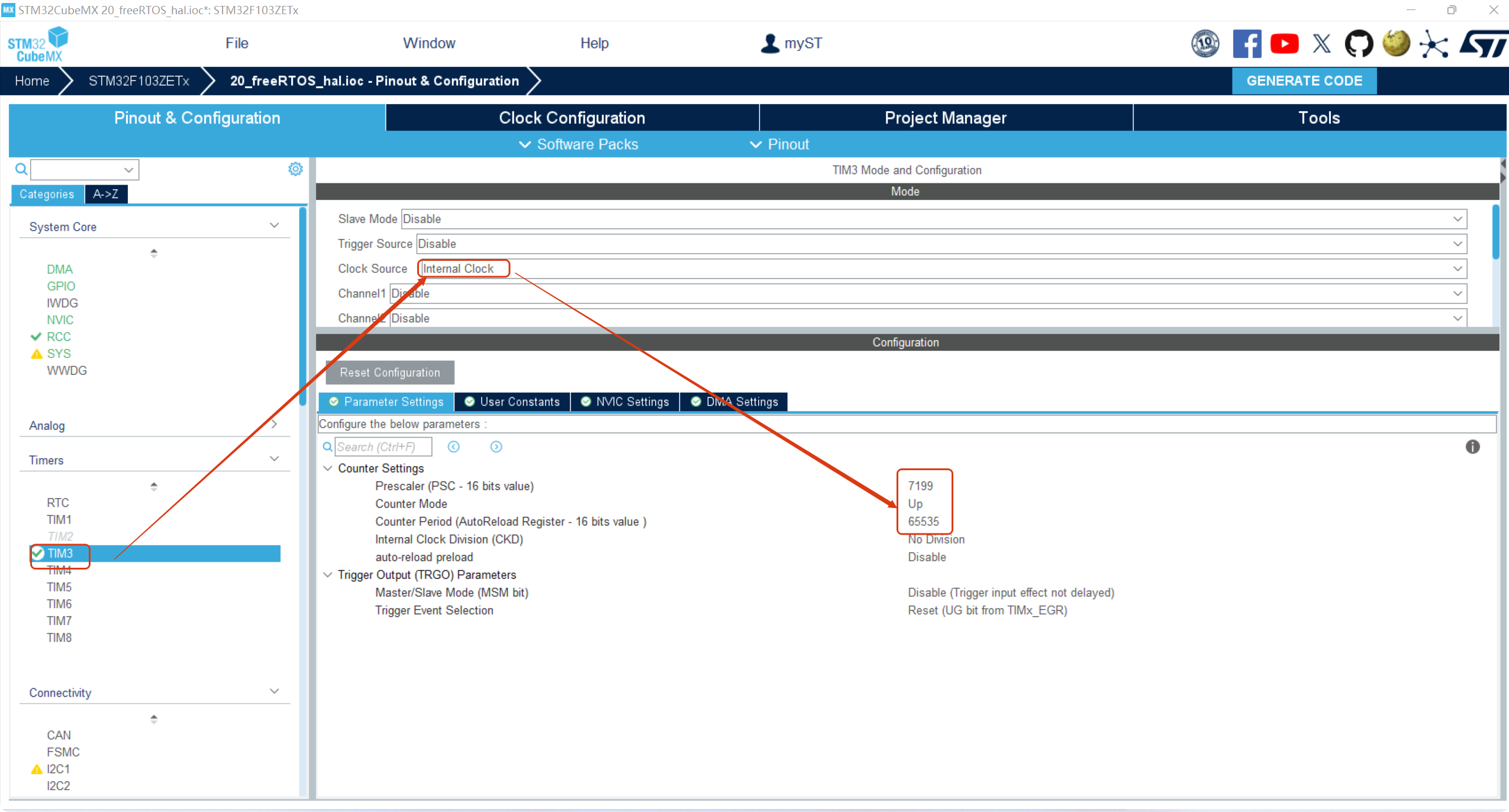Click the X (Twitter) icon
This screenshot has width=1509, height=812.
[1321, 44]
